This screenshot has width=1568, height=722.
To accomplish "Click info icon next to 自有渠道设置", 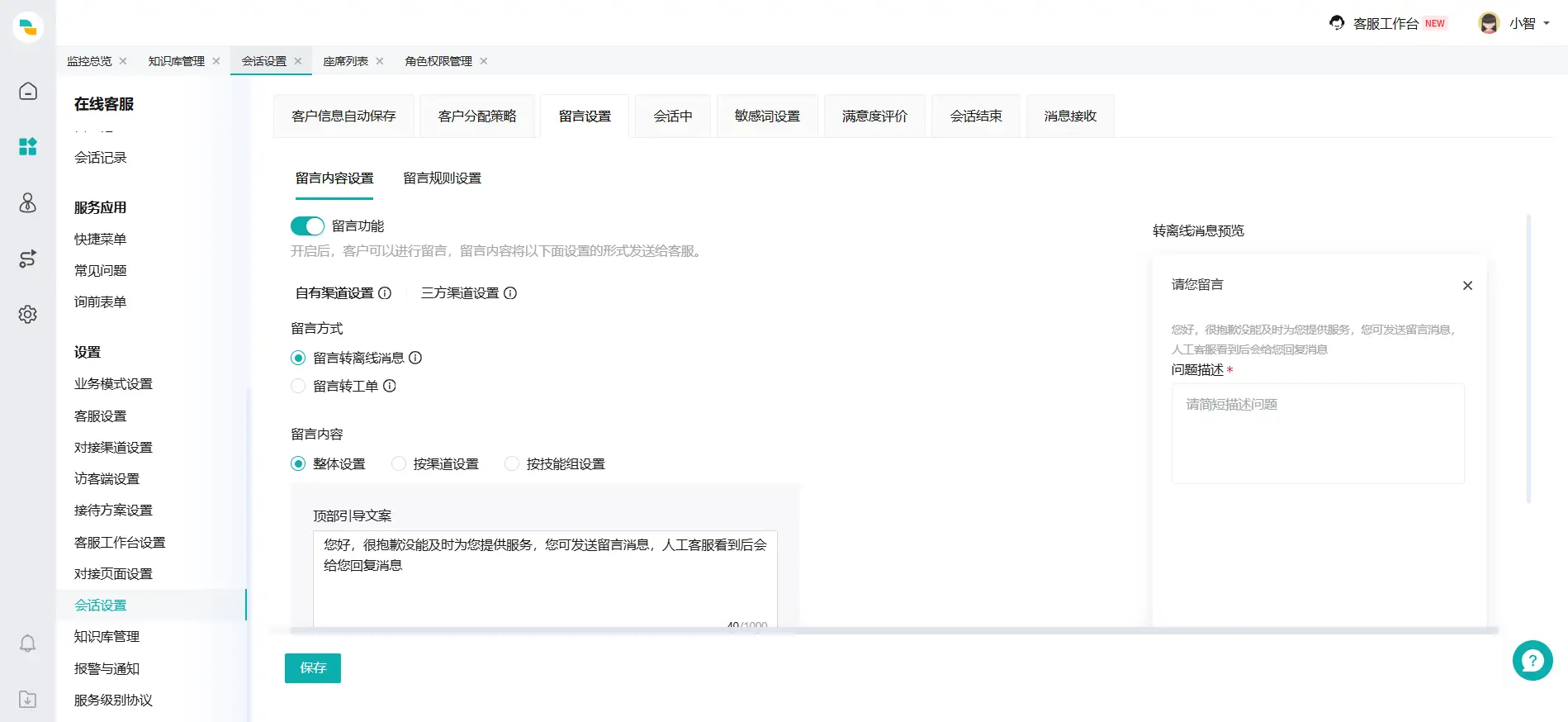I will point(385,293).
